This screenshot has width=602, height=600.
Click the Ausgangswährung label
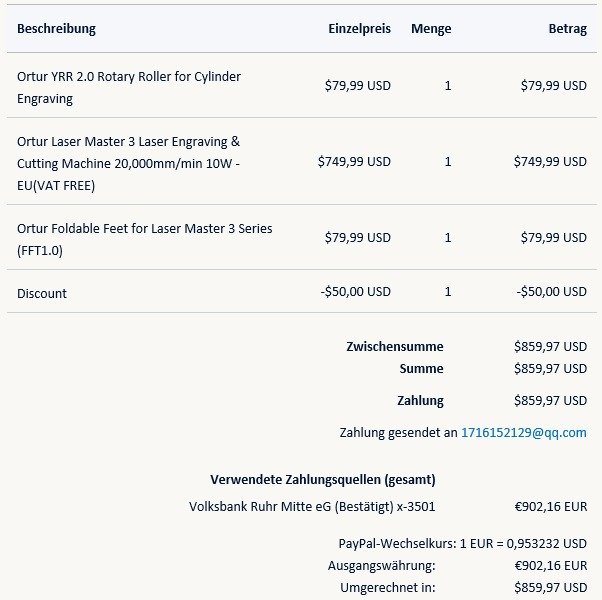[387, 566]
